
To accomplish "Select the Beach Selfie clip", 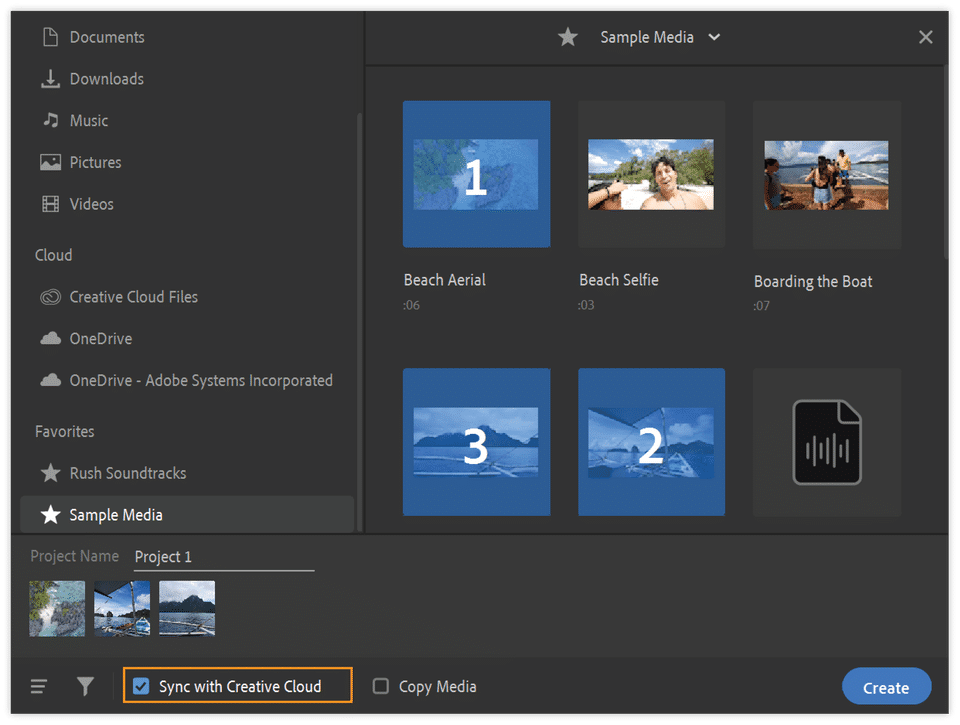I will [x=651, y=174].
